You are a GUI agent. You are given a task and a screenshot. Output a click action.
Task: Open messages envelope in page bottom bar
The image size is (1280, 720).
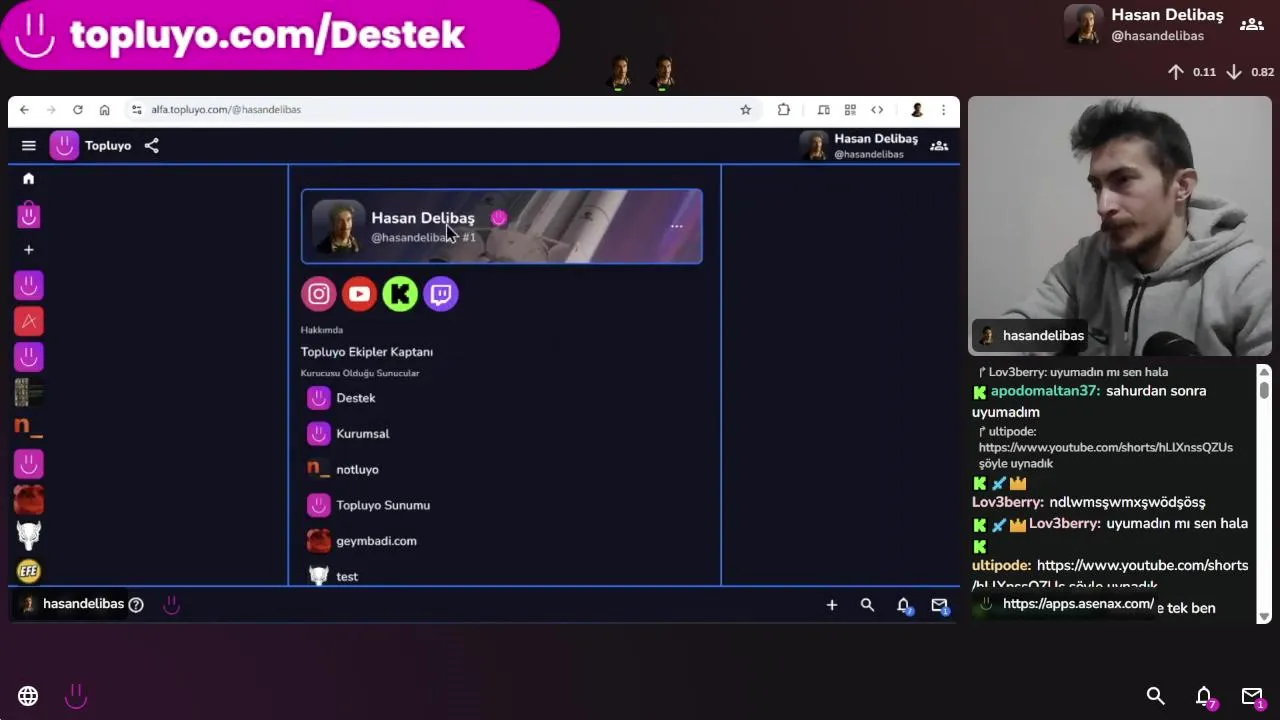939,605
